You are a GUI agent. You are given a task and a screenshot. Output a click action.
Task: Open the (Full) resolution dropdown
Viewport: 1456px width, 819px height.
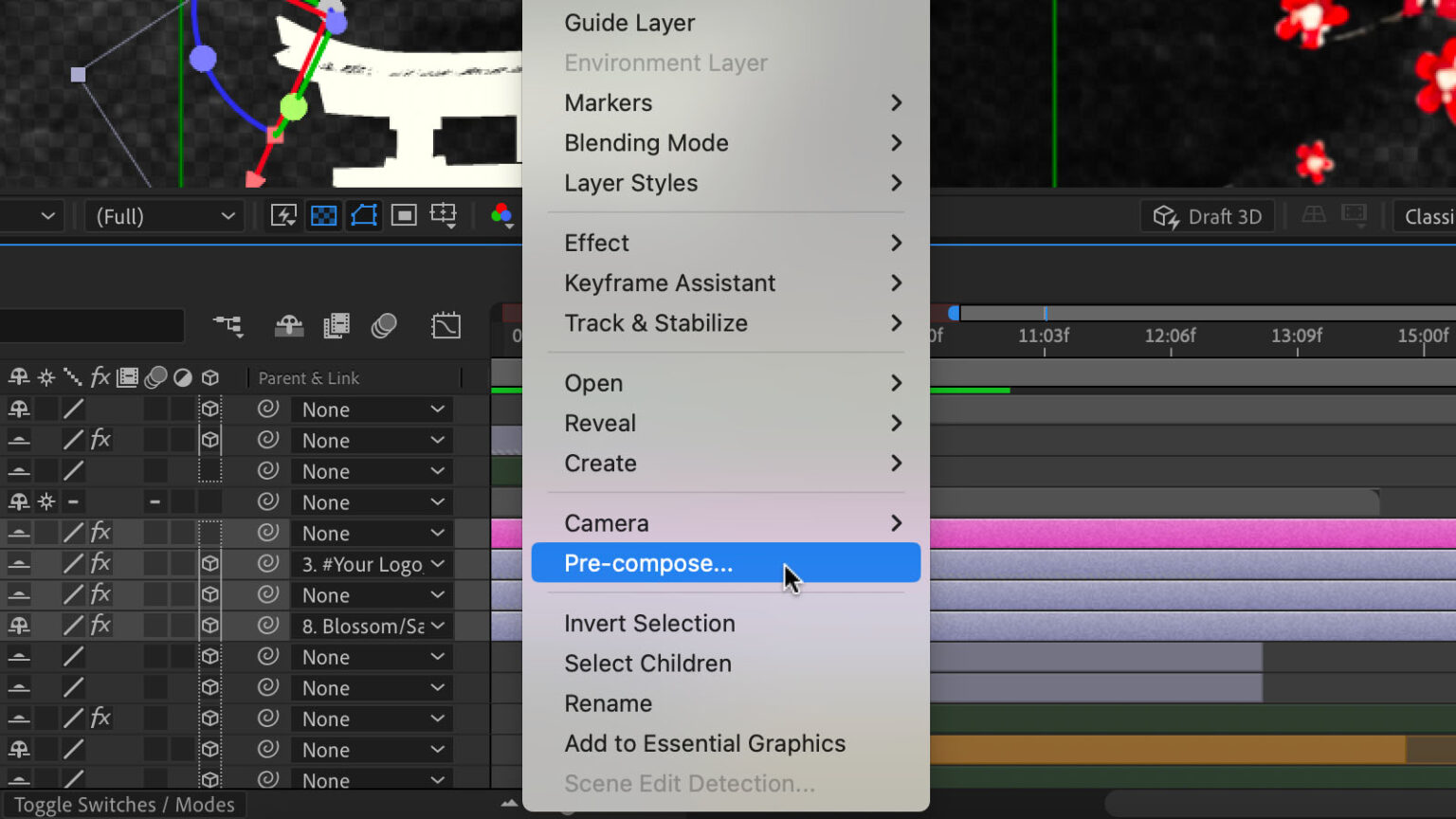164,215
